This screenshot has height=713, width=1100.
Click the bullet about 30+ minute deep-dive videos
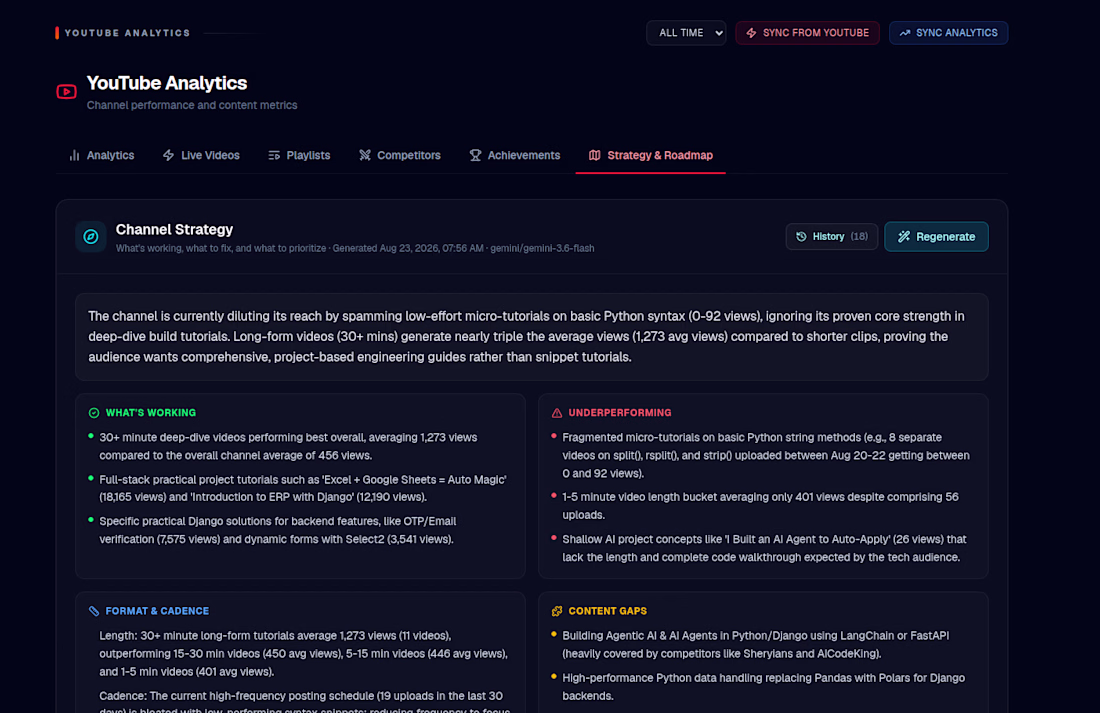click(288, 446)
